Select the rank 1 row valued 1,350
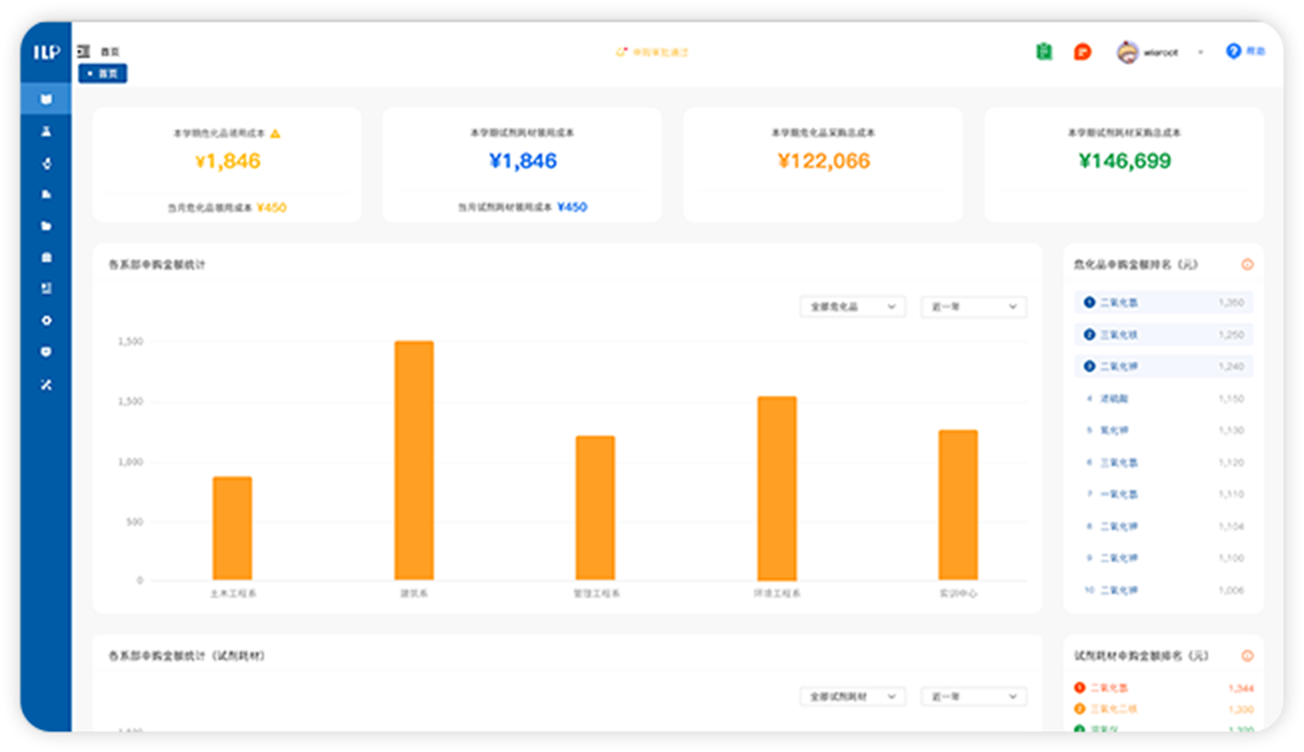 pyautogui.click(x=1163, y=302)
